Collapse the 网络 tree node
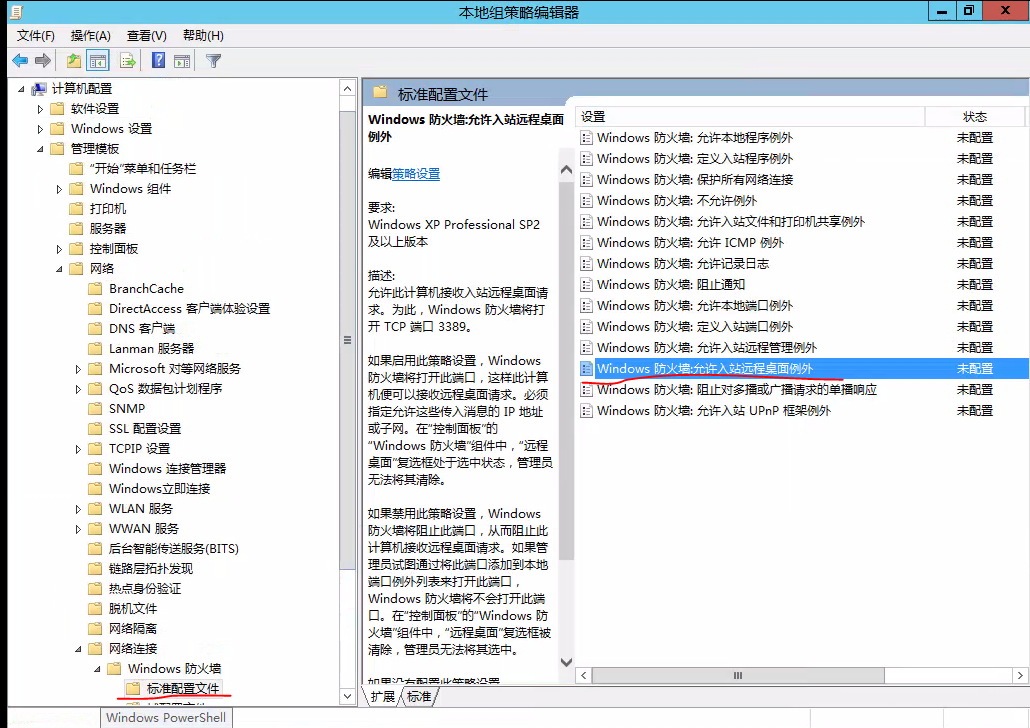The image size is (1030, 728). [x=60, y=269]
